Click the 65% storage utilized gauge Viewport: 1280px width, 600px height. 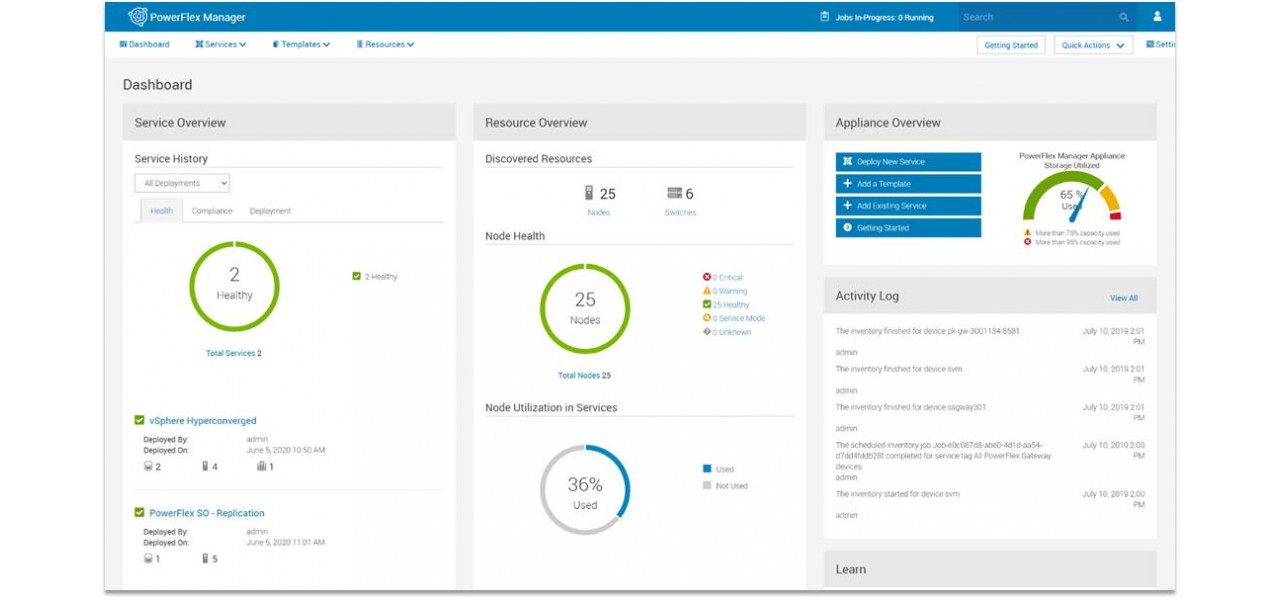click(1072, 197)
